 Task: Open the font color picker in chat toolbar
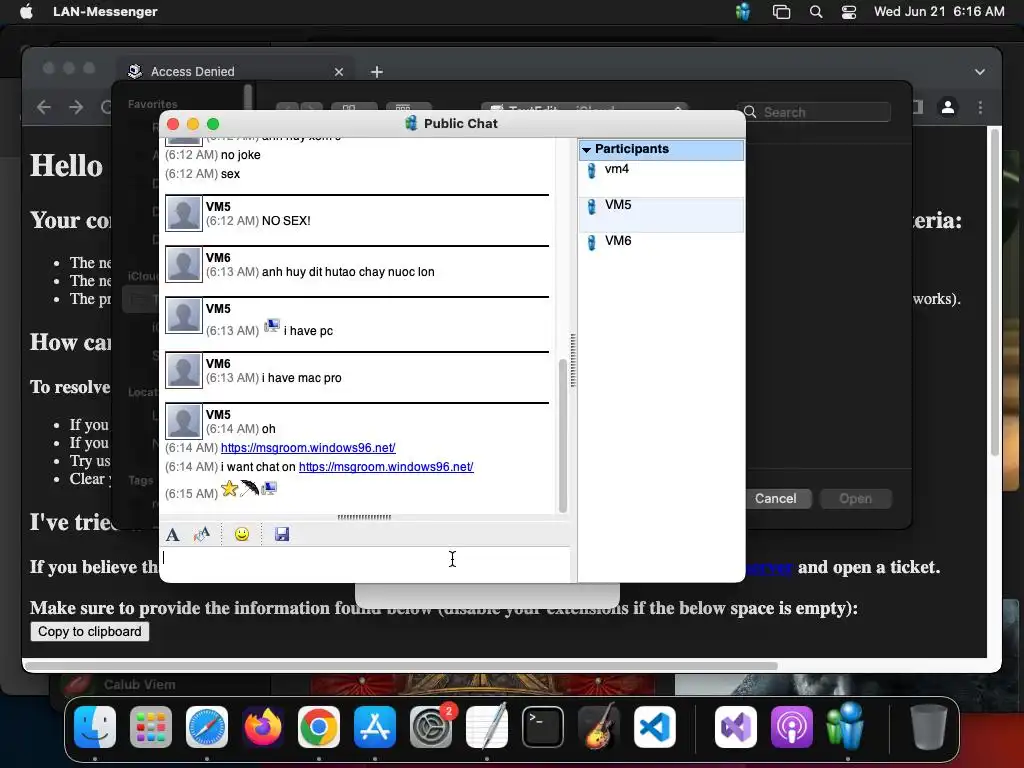(202, 535)
